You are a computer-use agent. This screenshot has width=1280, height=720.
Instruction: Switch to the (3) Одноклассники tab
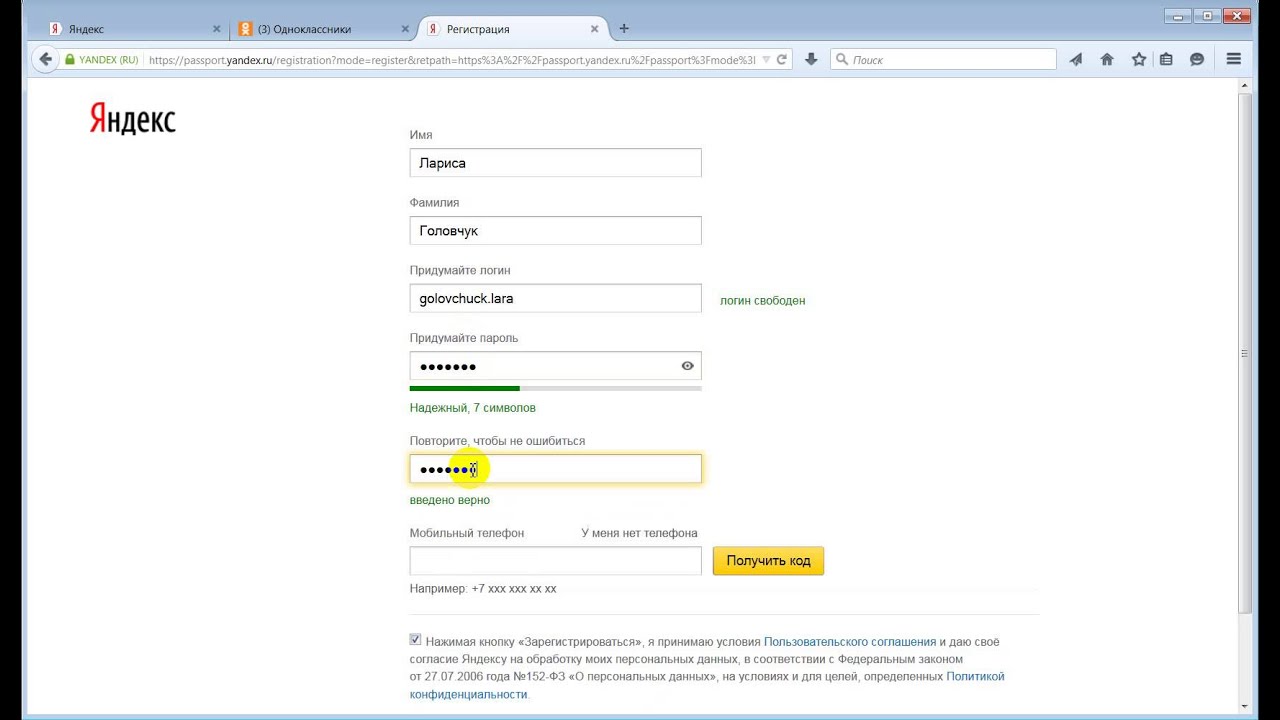point(324,29)
